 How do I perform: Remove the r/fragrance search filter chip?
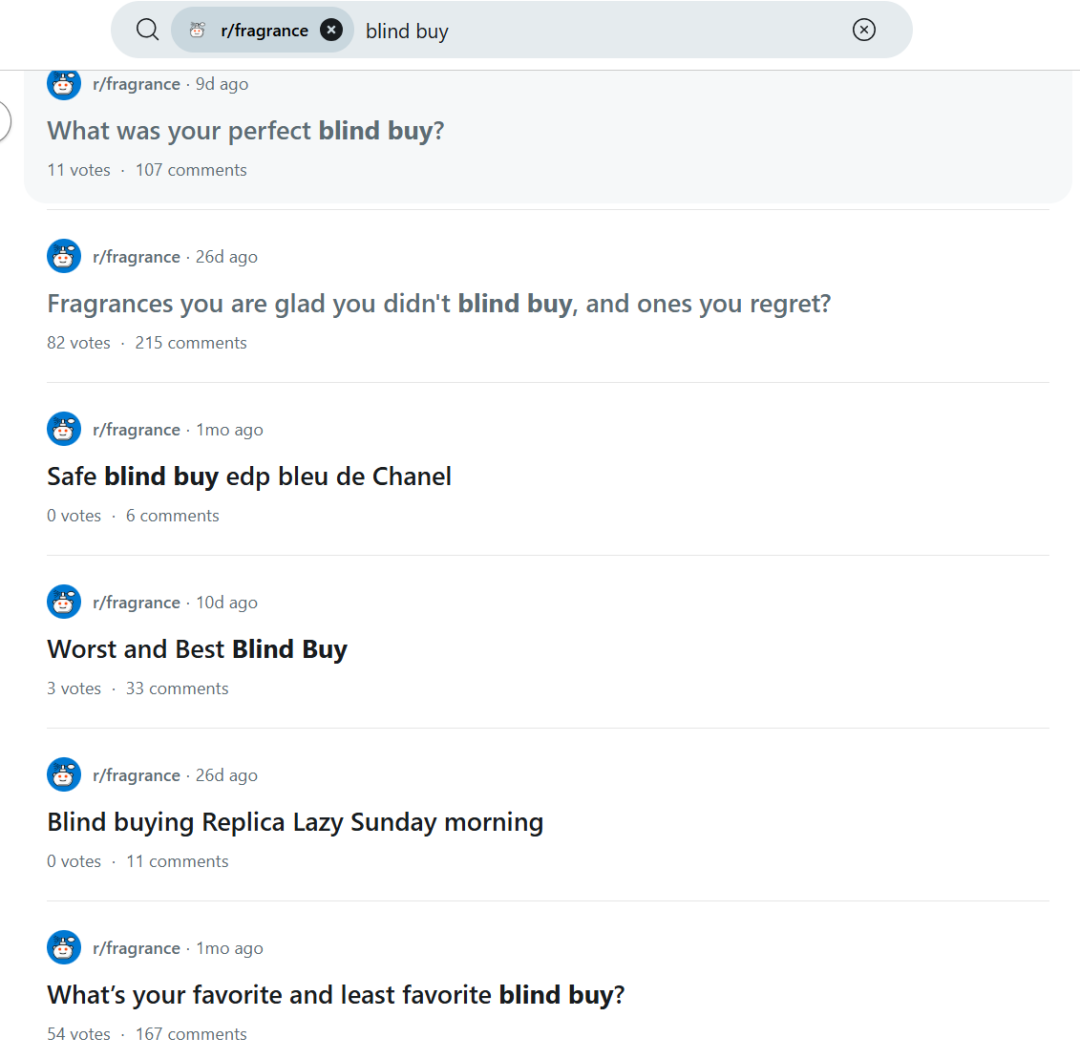coord(331,30)
